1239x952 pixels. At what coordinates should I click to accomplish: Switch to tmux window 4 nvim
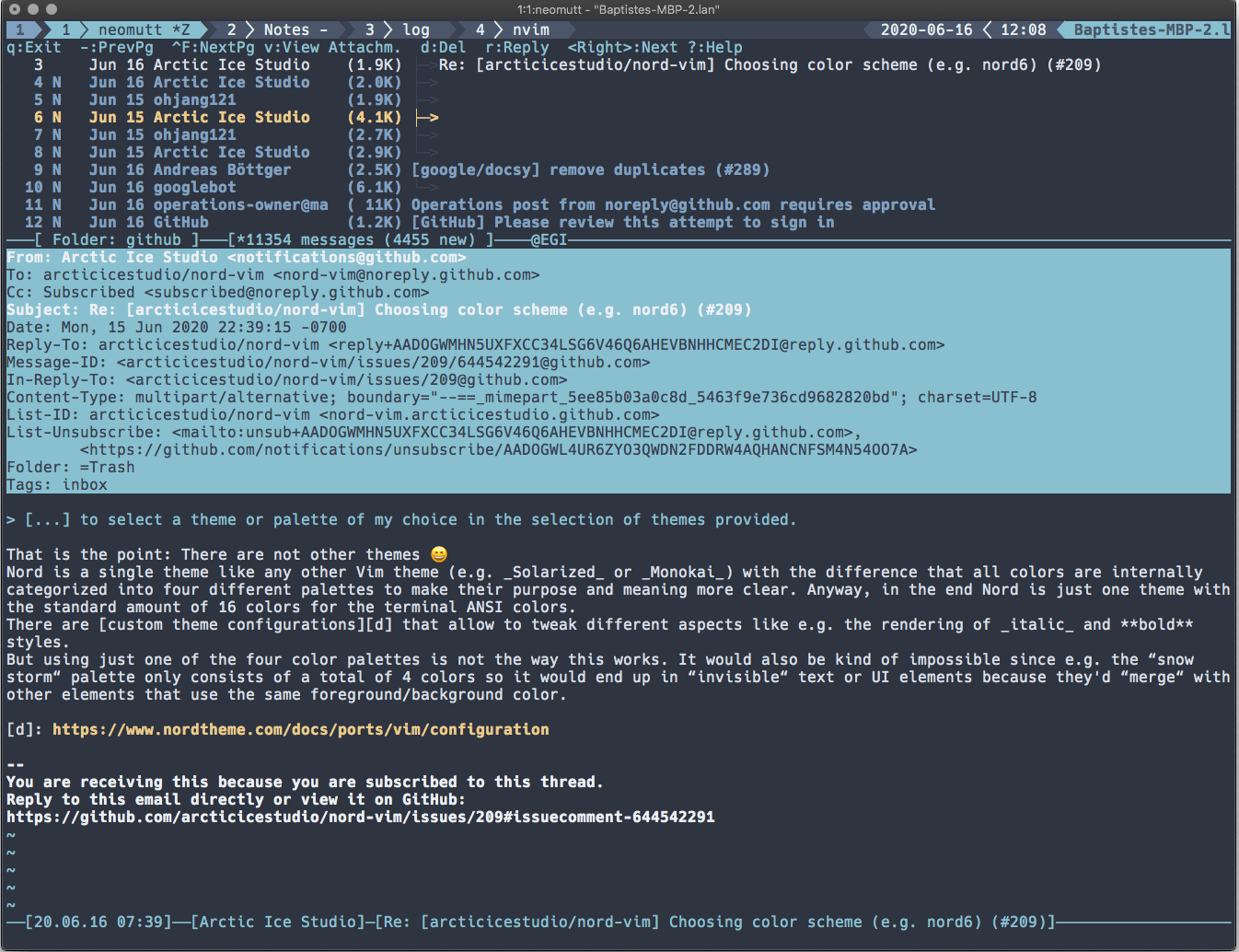click(512, 29)
